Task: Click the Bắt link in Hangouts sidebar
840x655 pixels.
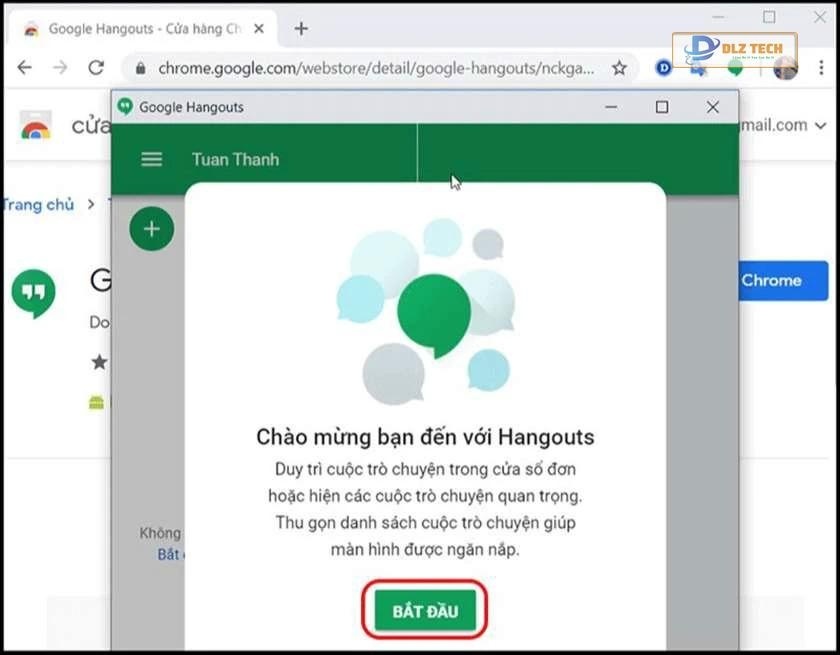Action: point(169,554)
